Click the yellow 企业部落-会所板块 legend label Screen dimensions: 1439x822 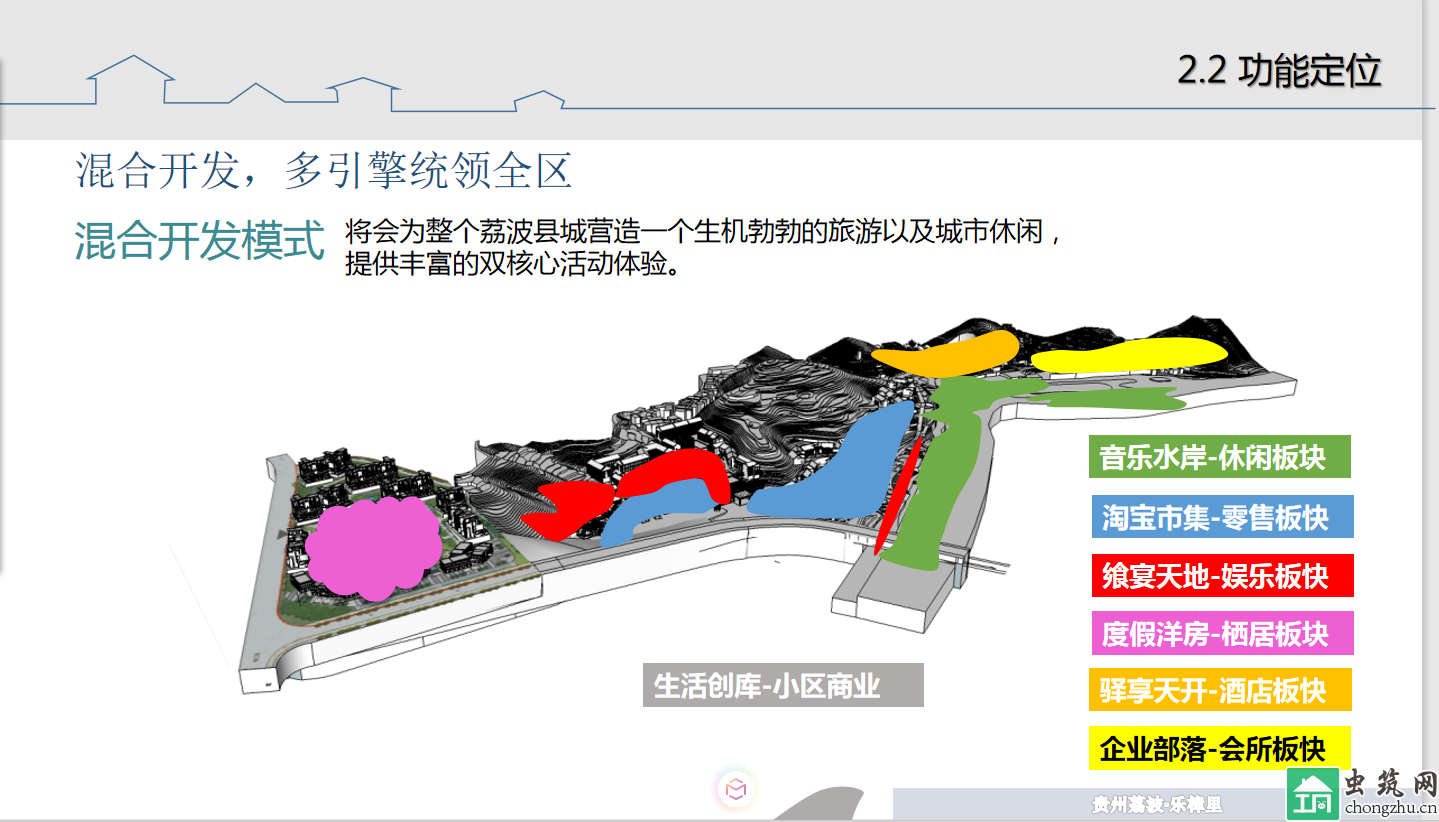coord(1219,748)
